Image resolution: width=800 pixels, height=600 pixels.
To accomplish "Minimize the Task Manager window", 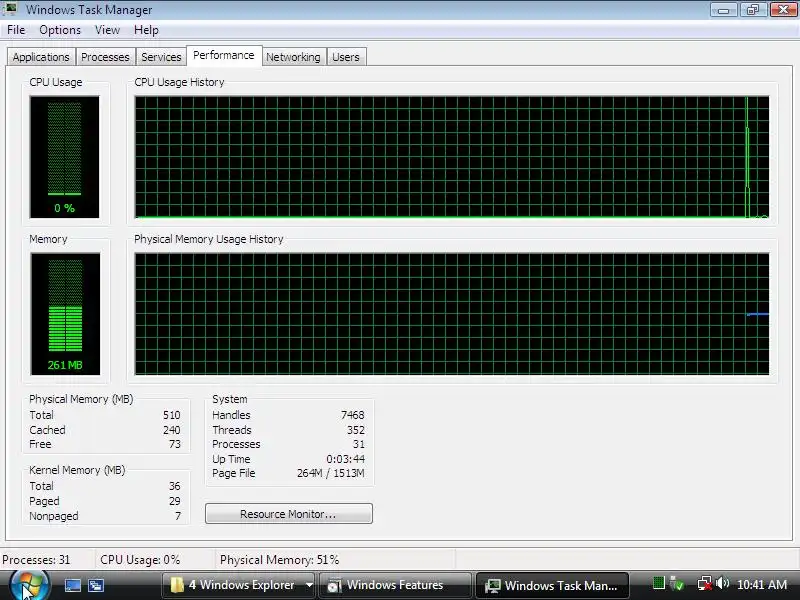I will 723,10.
